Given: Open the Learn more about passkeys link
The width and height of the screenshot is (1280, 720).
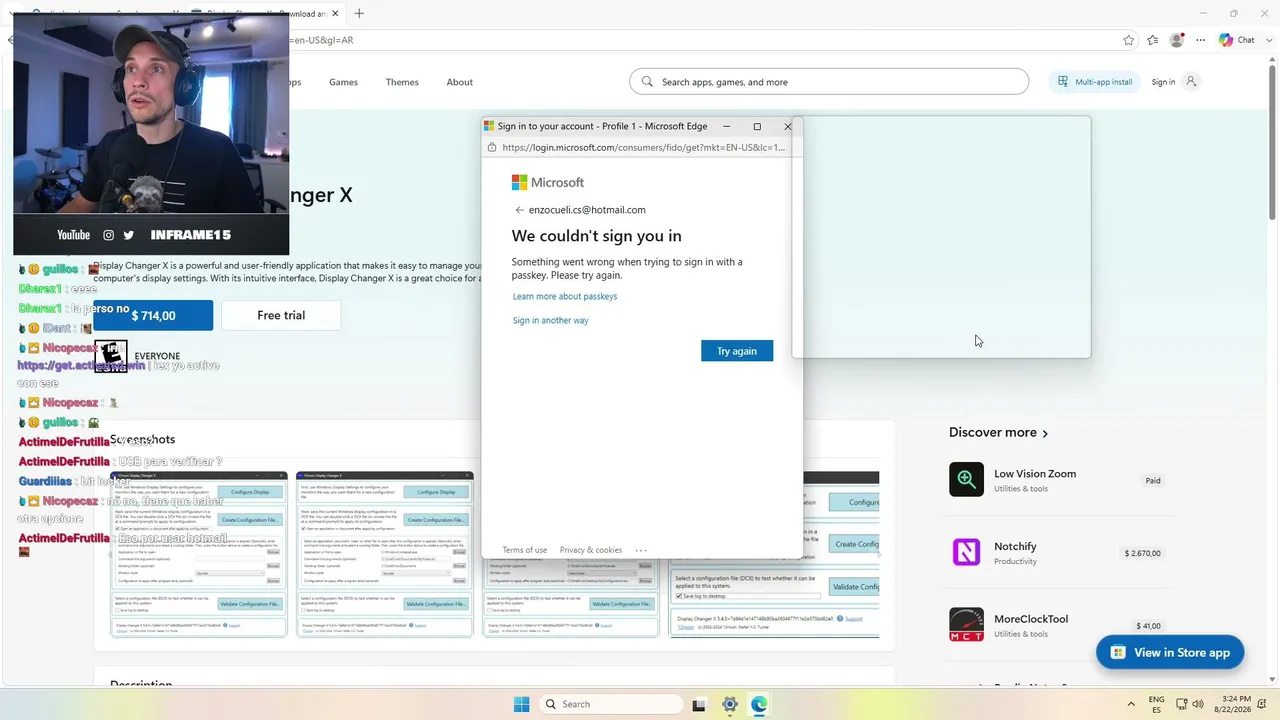Looking at the screenshot, I should (x=565, y=296).
